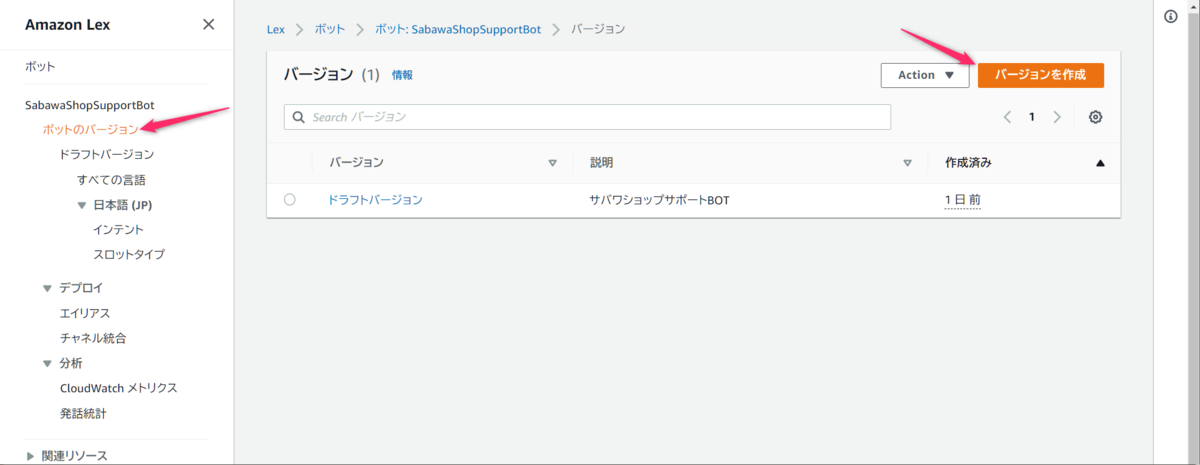Go to next page arrow

(x=1057, y=117)
